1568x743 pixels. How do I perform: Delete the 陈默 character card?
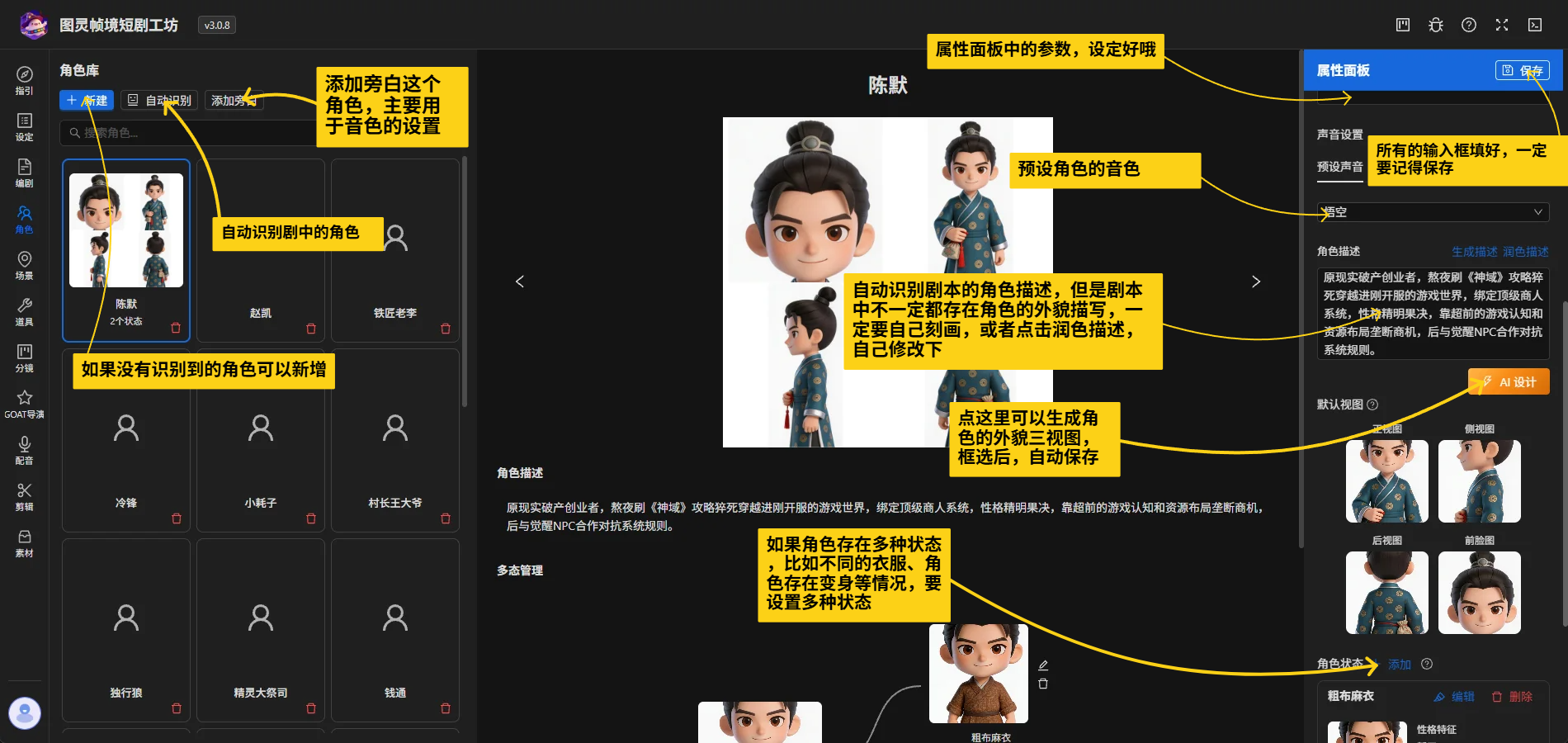(x=176, y=328)
